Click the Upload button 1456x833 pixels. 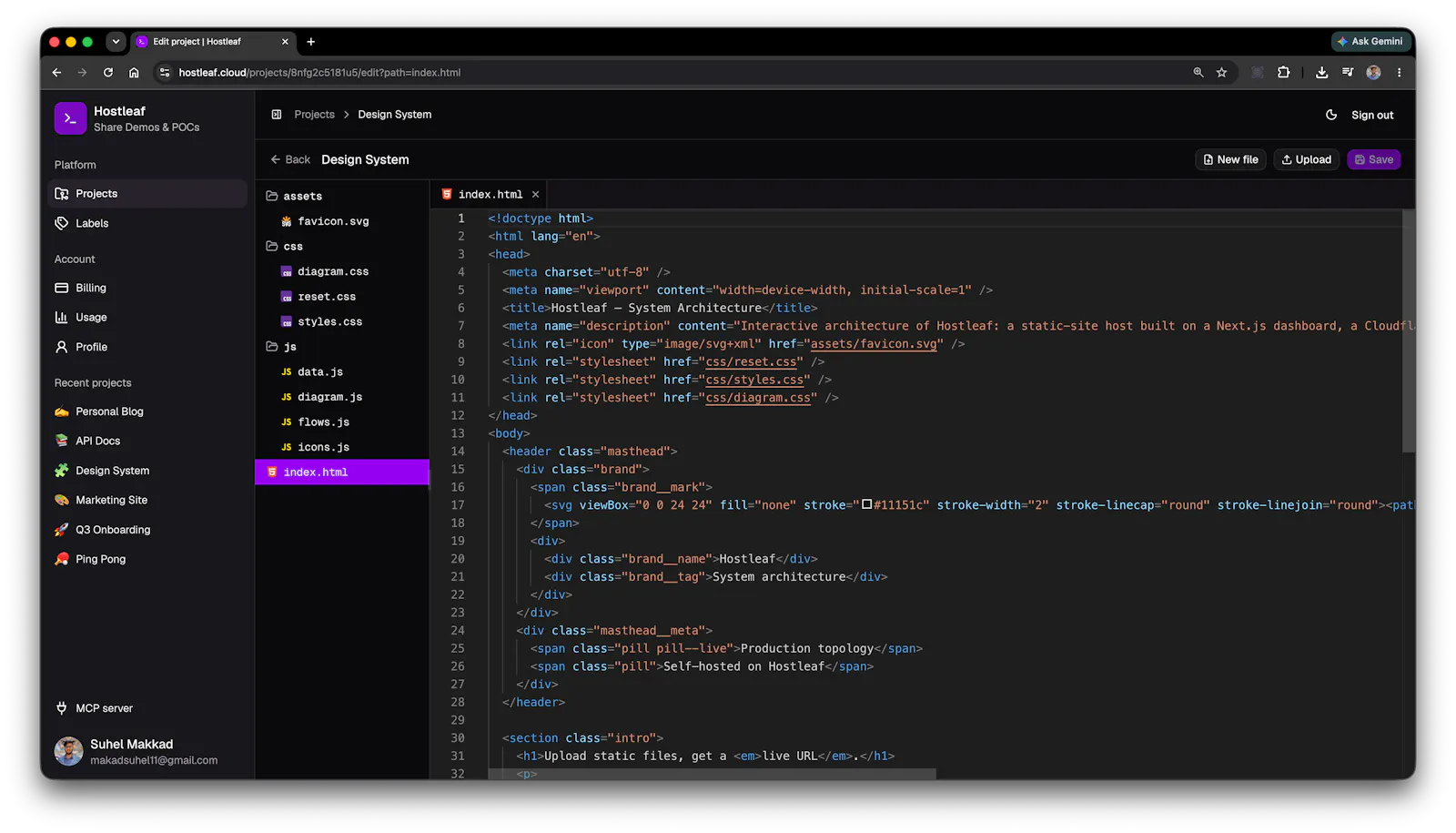click(x=1306, y=159)
